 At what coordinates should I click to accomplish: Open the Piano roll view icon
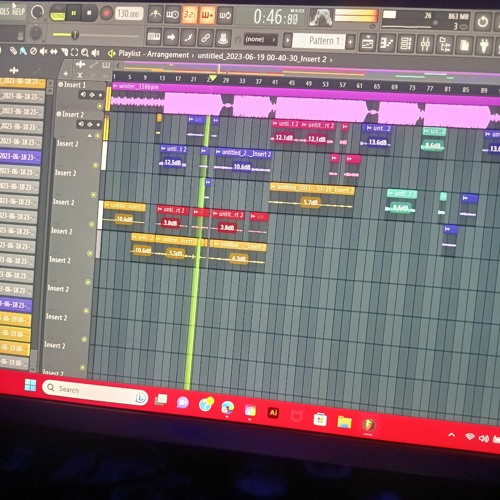[387, 43]
